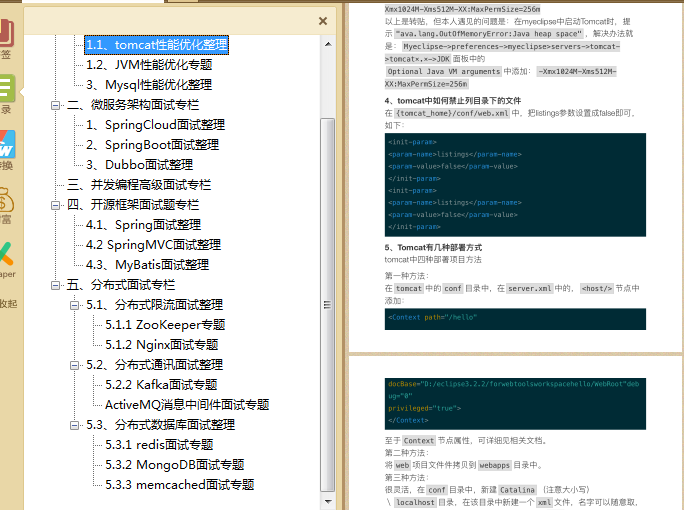The image size is (684, 510).
Task: Open 5.3.3 memcached面试专题 bookmark
Action: (x=180, y=485)
